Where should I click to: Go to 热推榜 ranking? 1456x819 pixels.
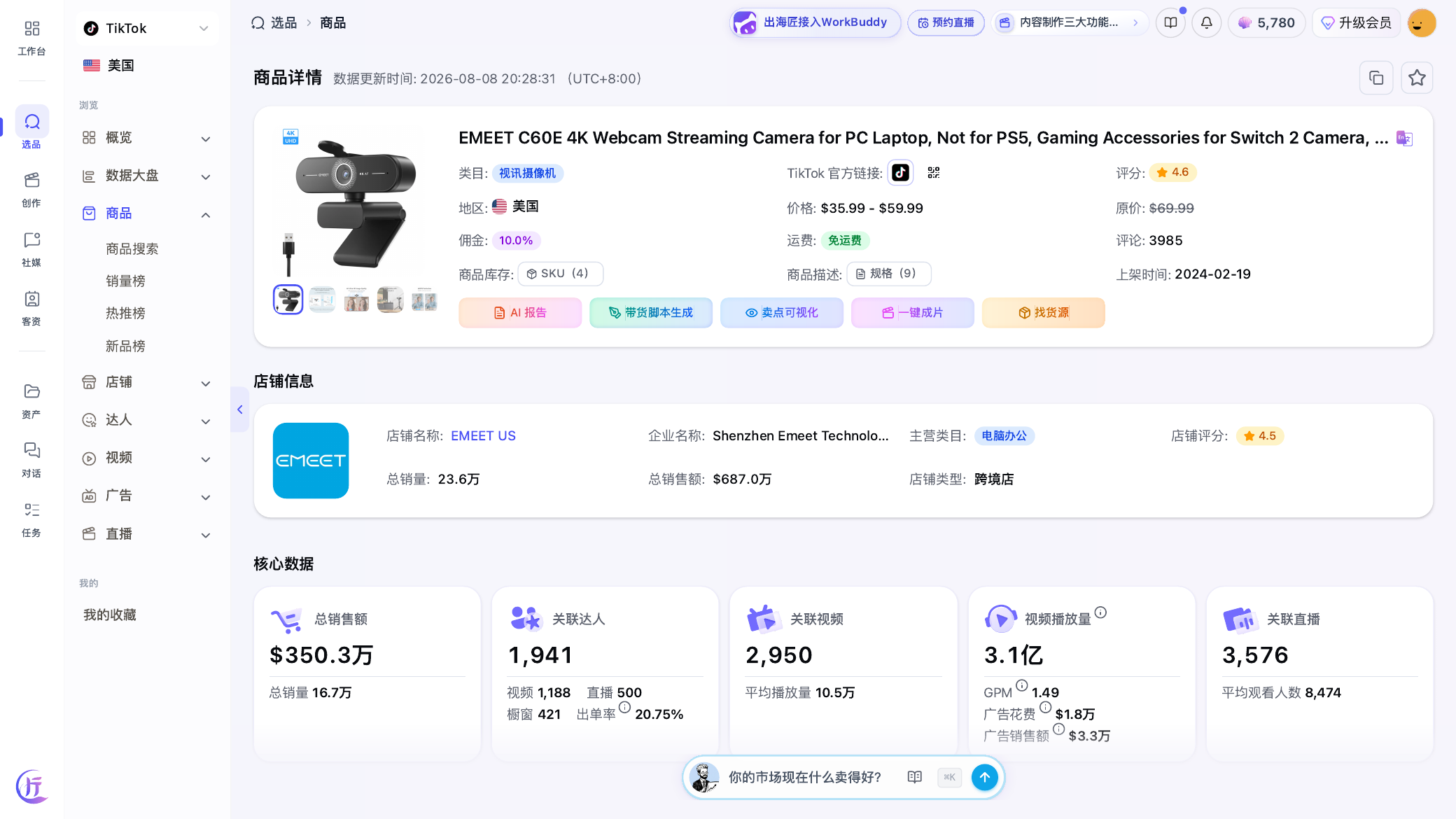pos(125,314)
